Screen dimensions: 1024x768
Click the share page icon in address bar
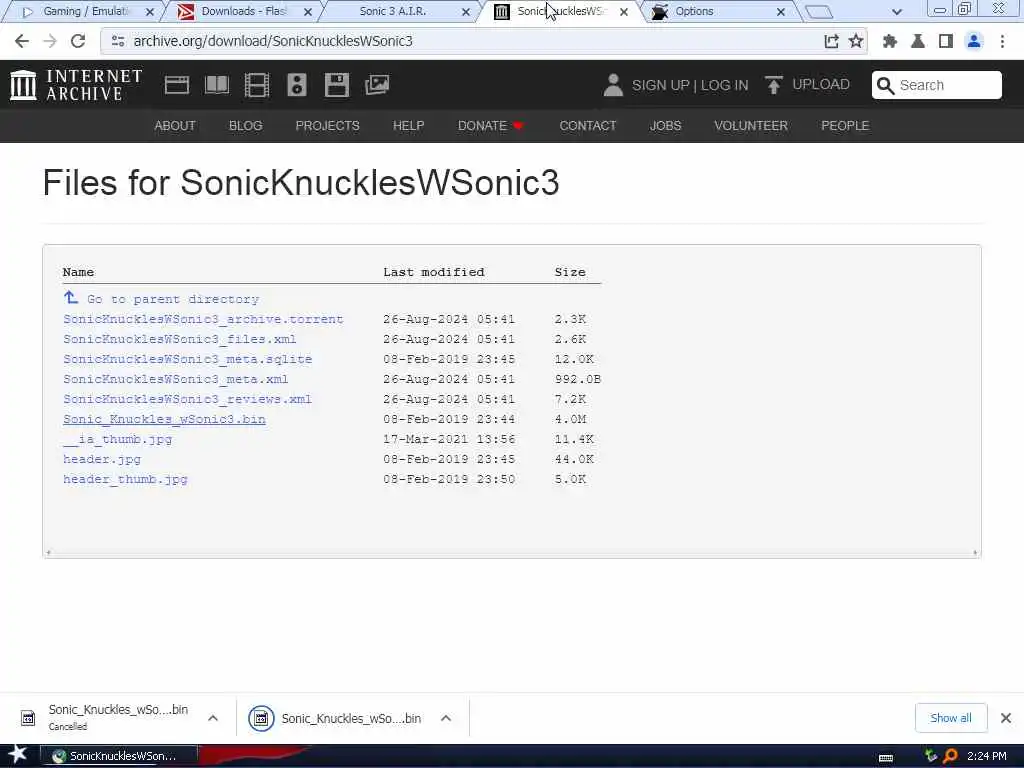tap(831, 41)
